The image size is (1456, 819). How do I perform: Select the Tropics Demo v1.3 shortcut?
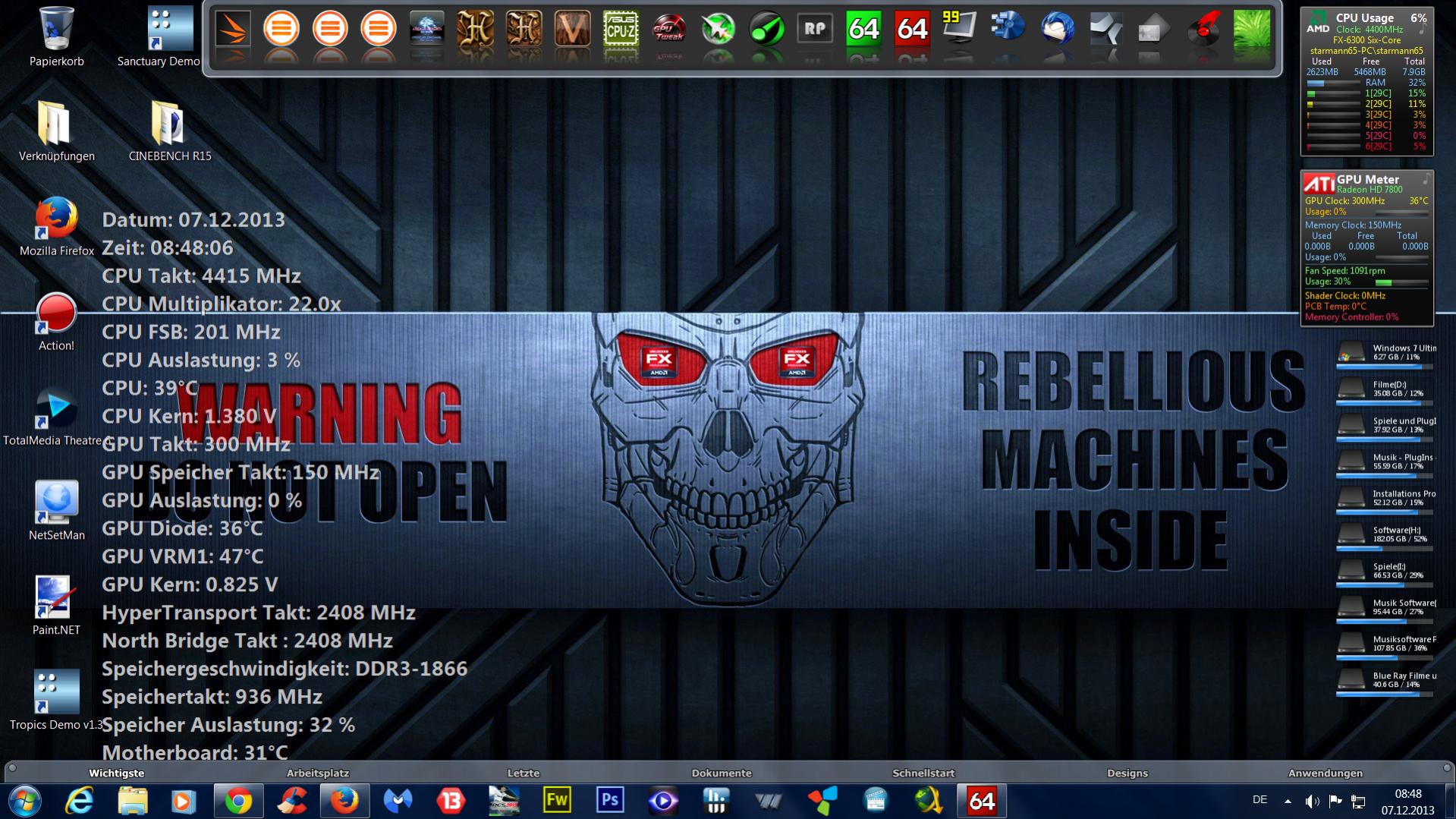[x=57, y=700]
